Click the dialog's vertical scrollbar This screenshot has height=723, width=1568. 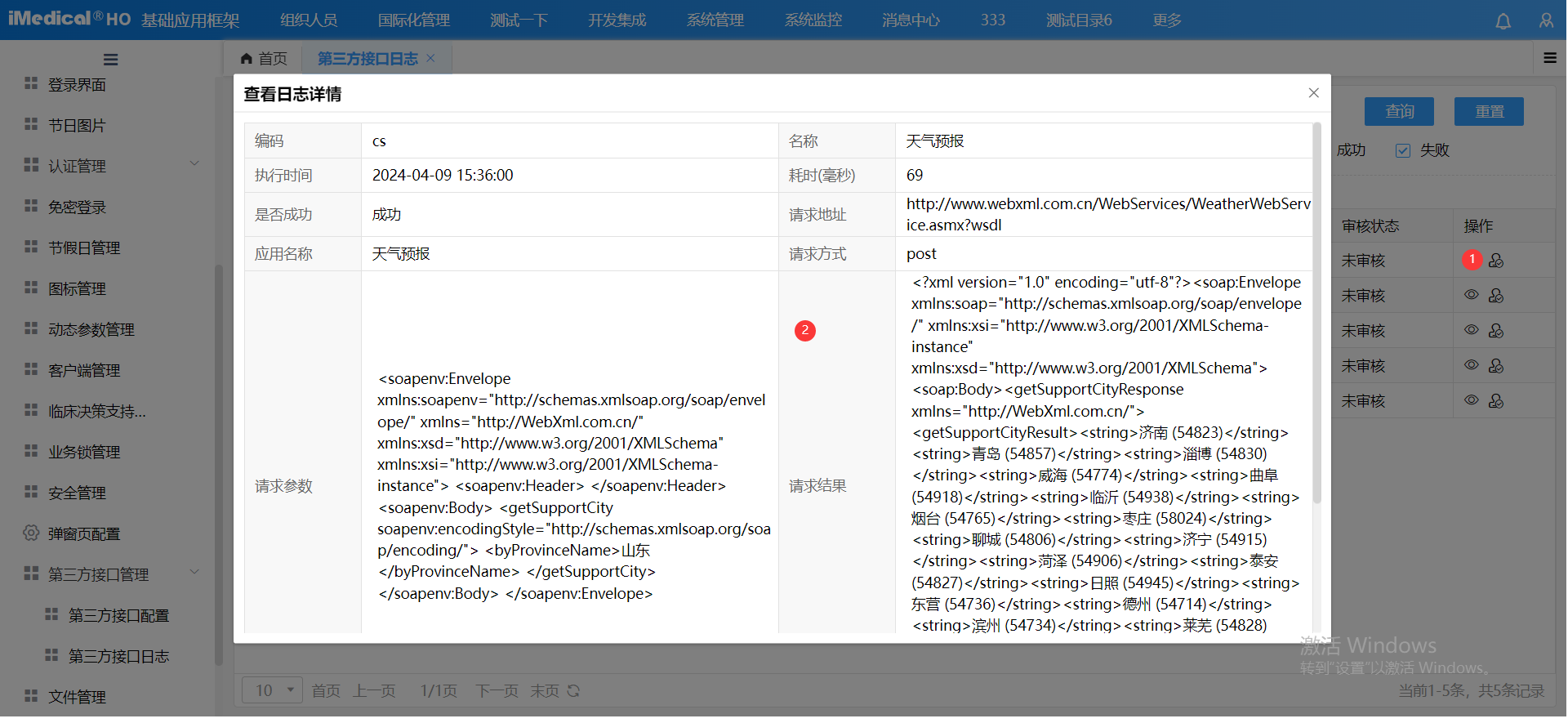click(x=1316, y=310)
